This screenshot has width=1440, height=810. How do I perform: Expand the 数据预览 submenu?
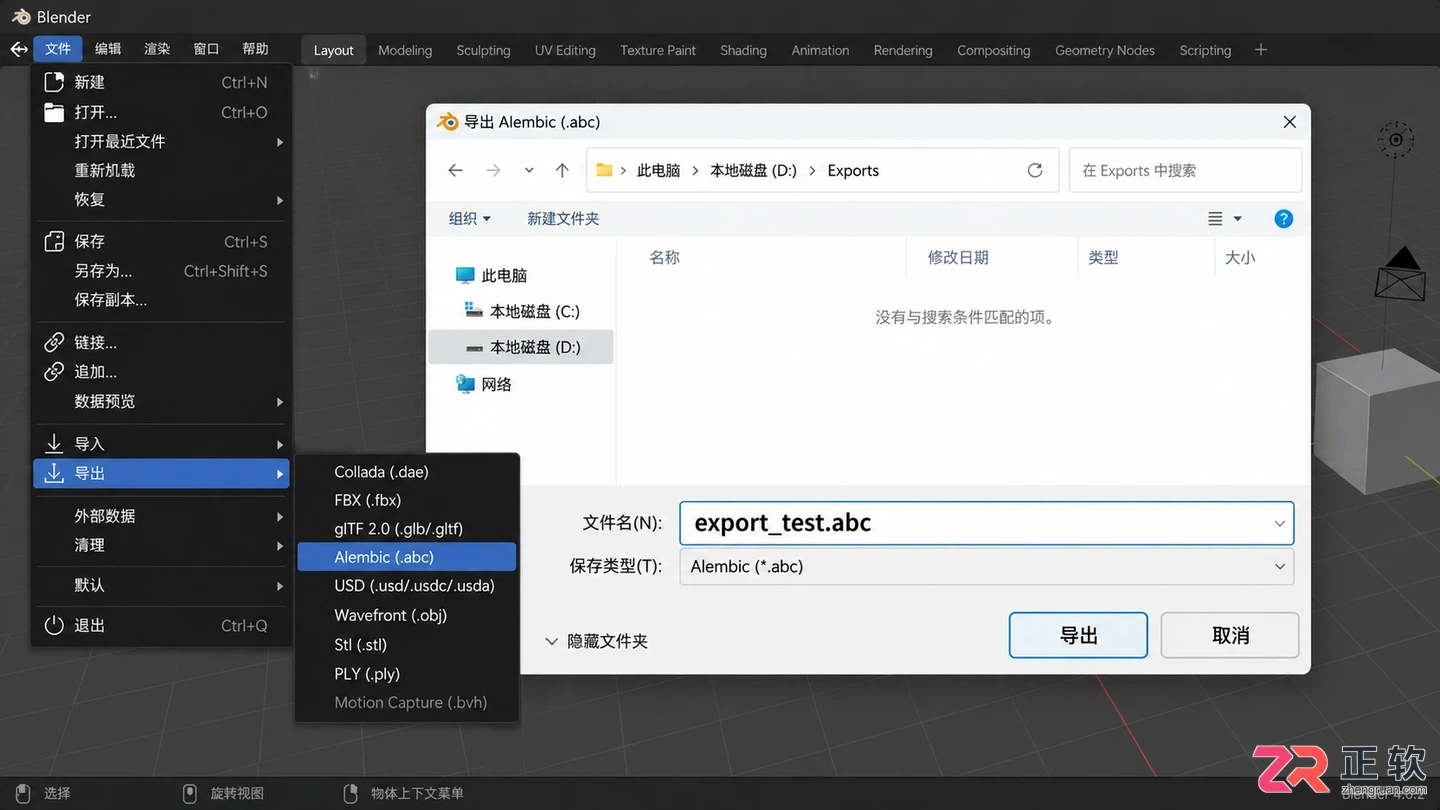click(x=162, y=402)
